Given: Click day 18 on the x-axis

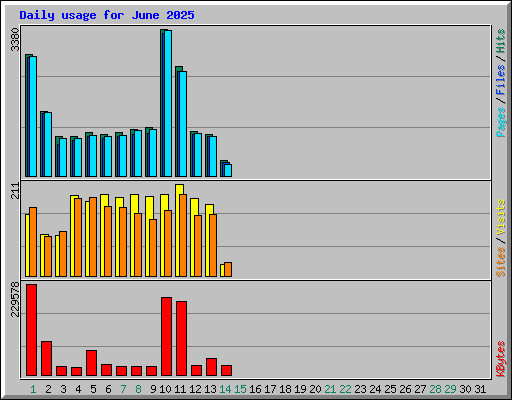Looking at the screenshot, I should click(x=285, y=389).
